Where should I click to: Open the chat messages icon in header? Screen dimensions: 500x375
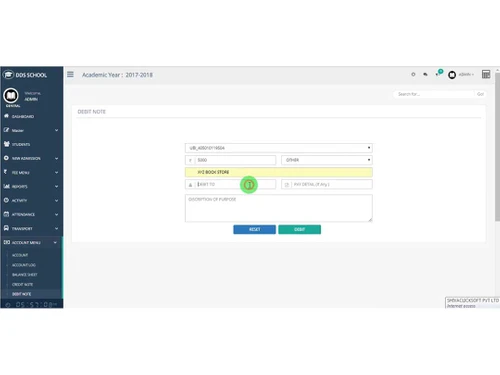425,74
